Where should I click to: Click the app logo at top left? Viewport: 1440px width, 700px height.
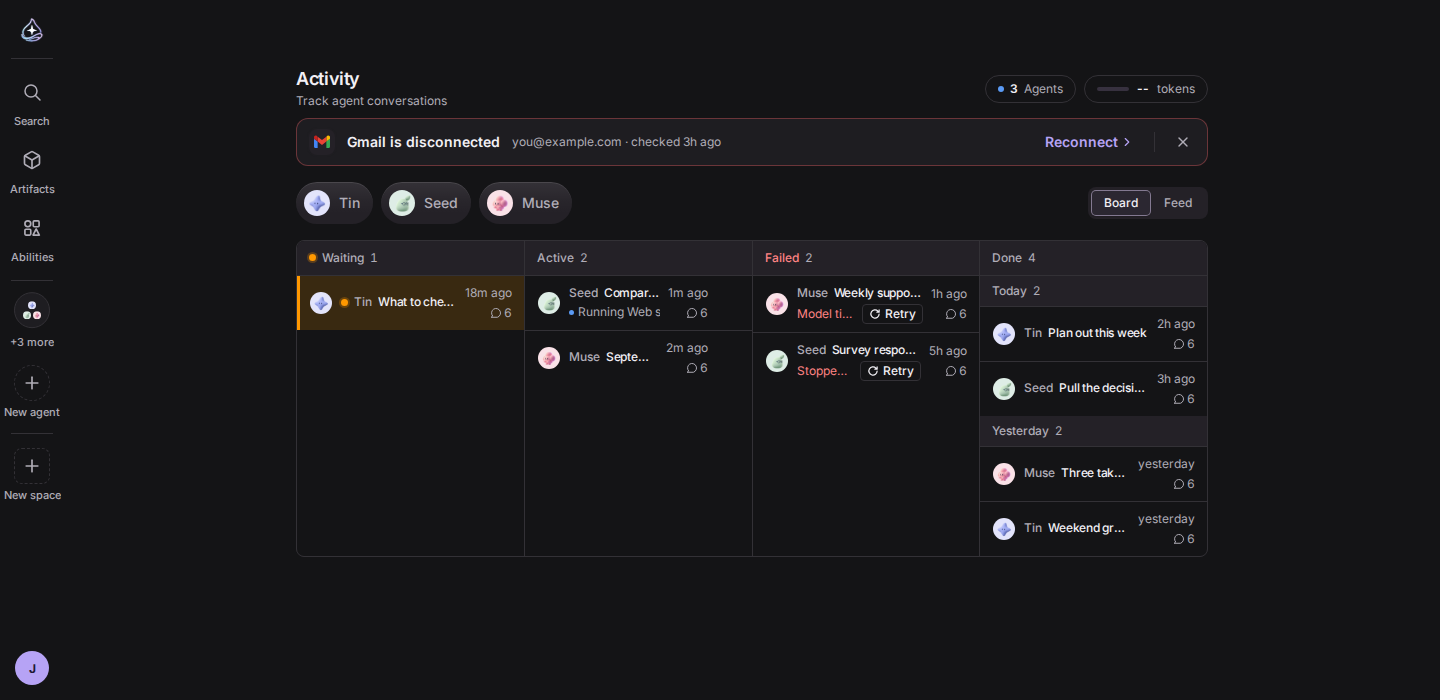pos(32,30)
